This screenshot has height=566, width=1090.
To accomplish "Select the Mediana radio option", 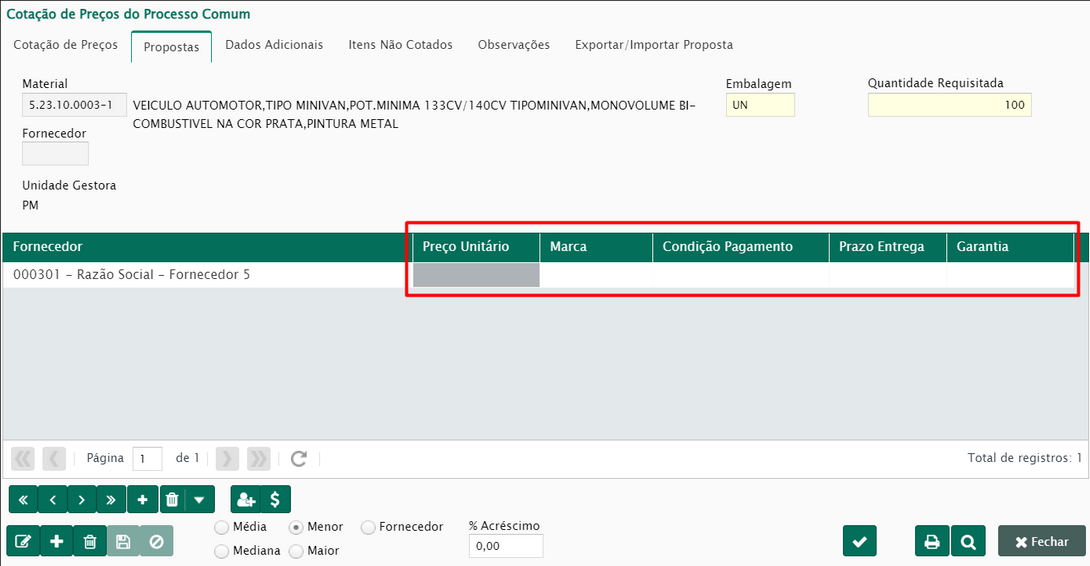I will coord(222,551).
